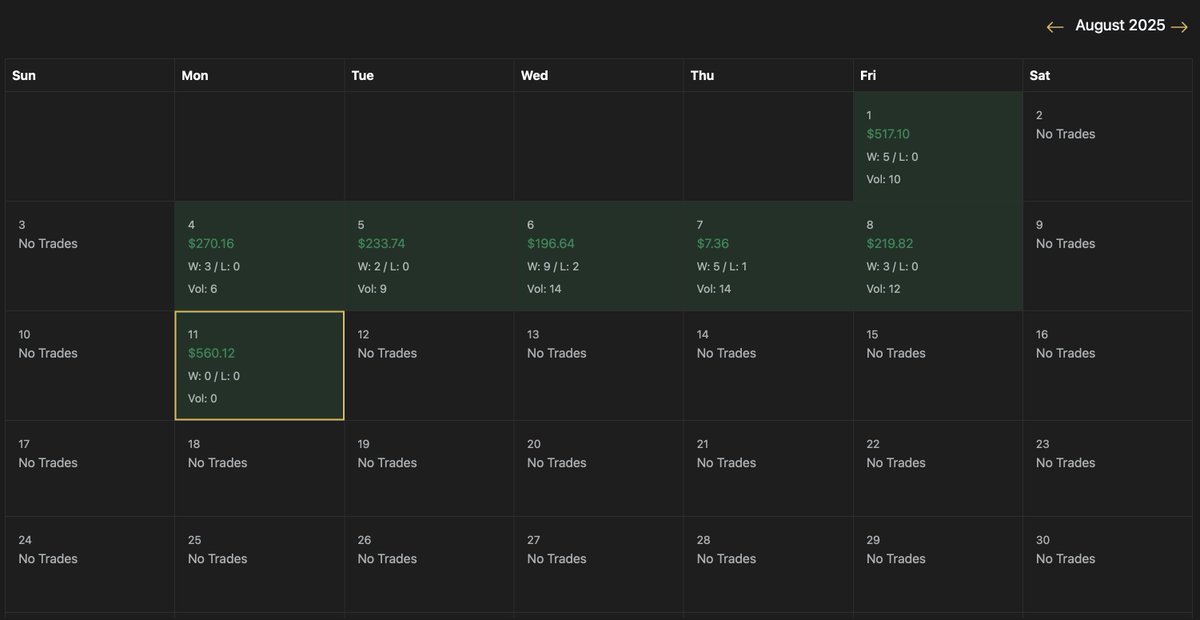The height and width of the screenshot is (620, 1200).
Task: Open August 21 No Trades cell
Action: click(x=768, y=469)
